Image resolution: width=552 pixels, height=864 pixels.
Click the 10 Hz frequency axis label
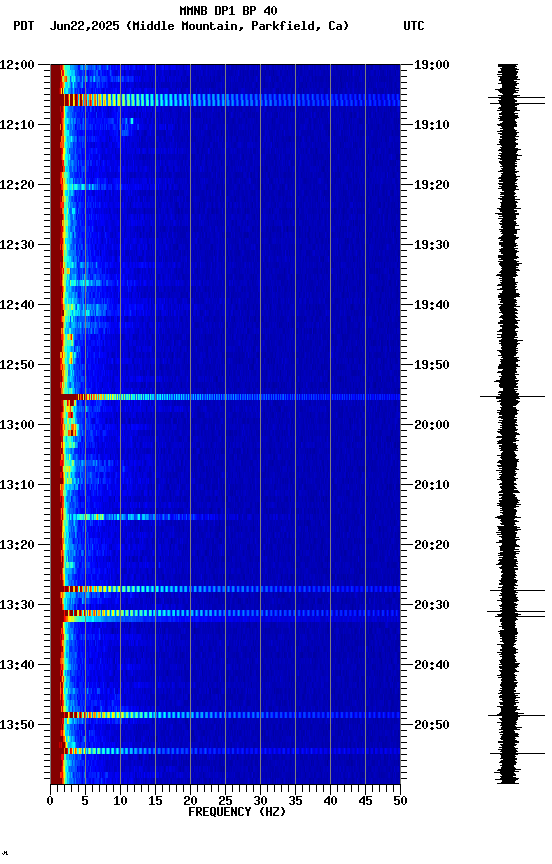click(120, 801)
